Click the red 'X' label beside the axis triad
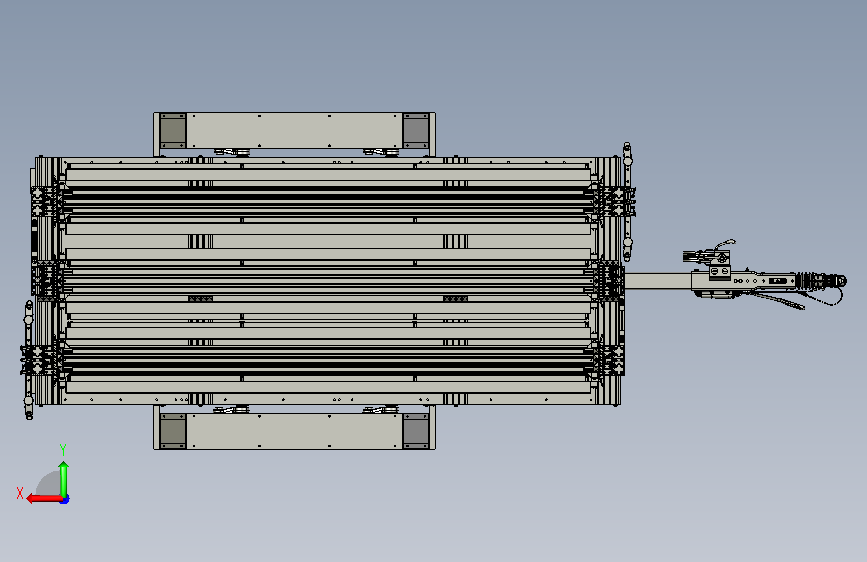Screen dimensions: 867x562 20,493
